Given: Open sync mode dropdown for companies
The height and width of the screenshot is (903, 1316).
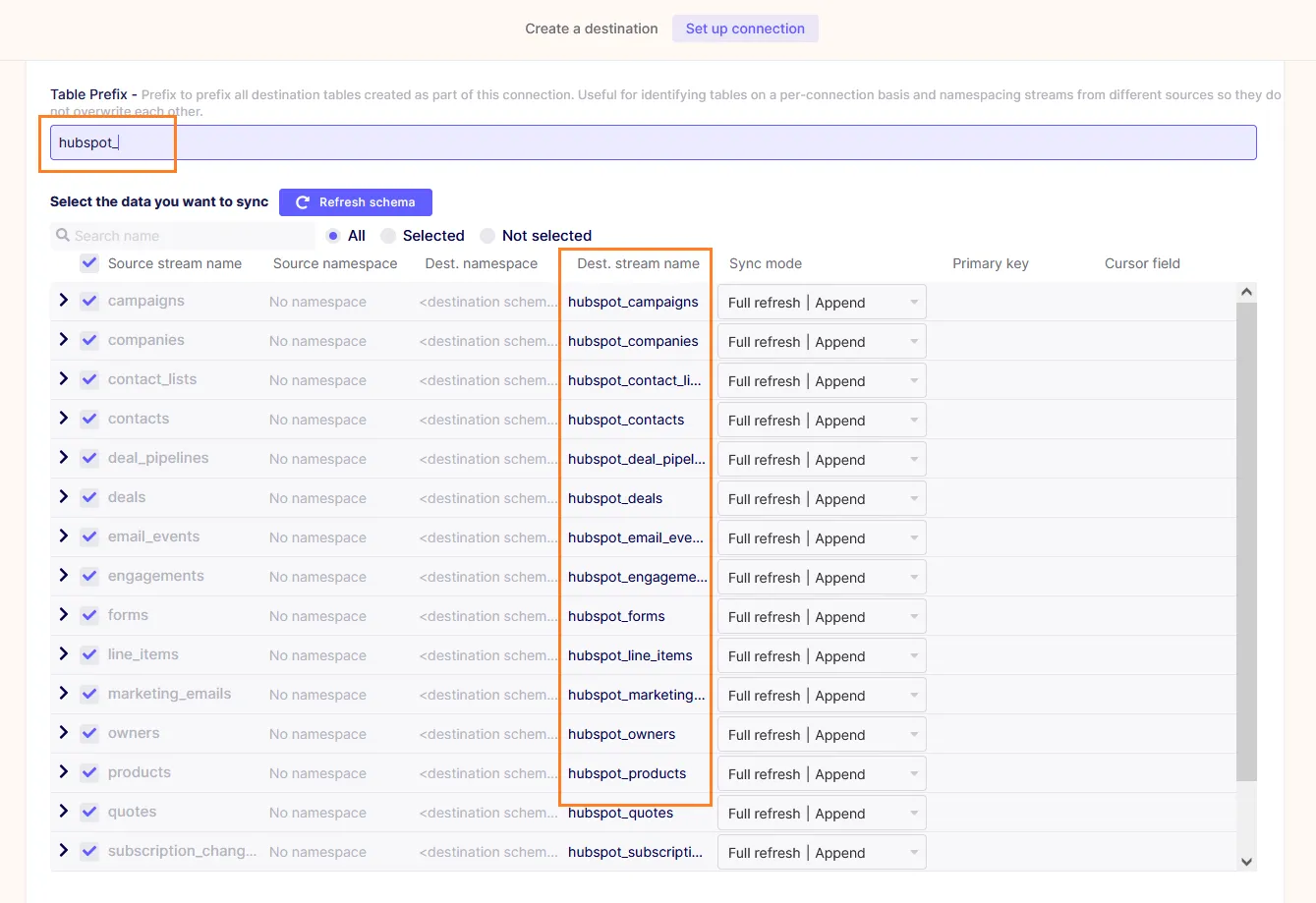Looking at the screenshot, I should tap(822, 342).
